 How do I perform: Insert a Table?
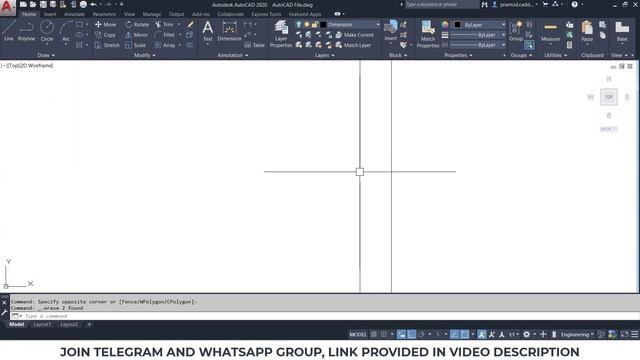click(254, 45)
